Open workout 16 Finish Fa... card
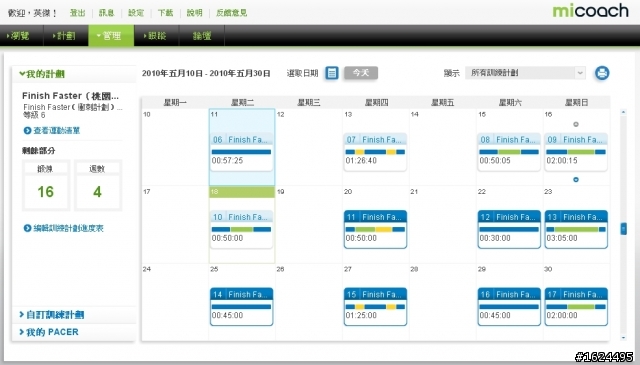This screenshot has width=640, height=365. [509, 307]
